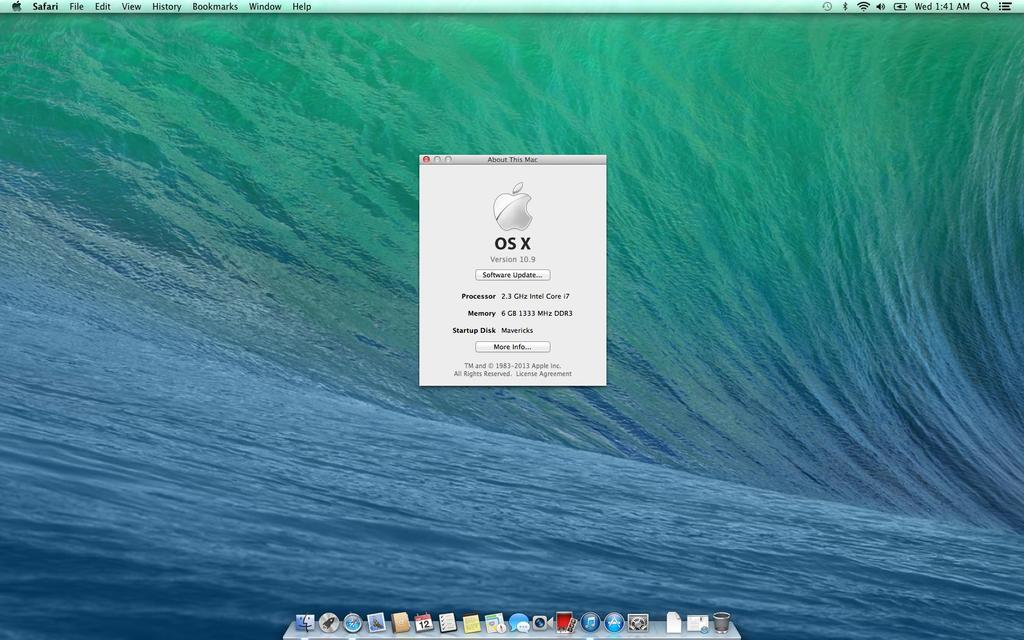
Task: Open the History menu
Action: 167,7
